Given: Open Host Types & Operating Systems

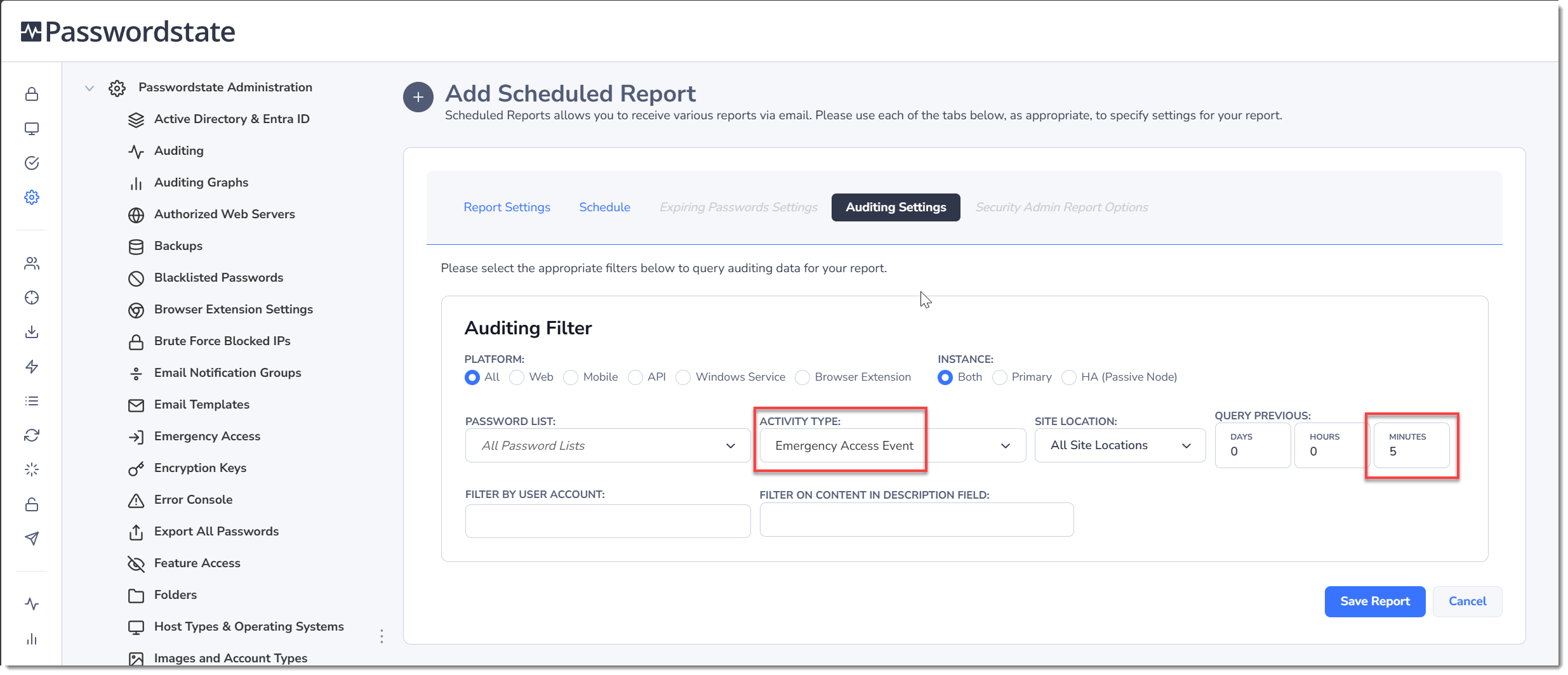Looking at the screenshot, I should coord(249,627).
